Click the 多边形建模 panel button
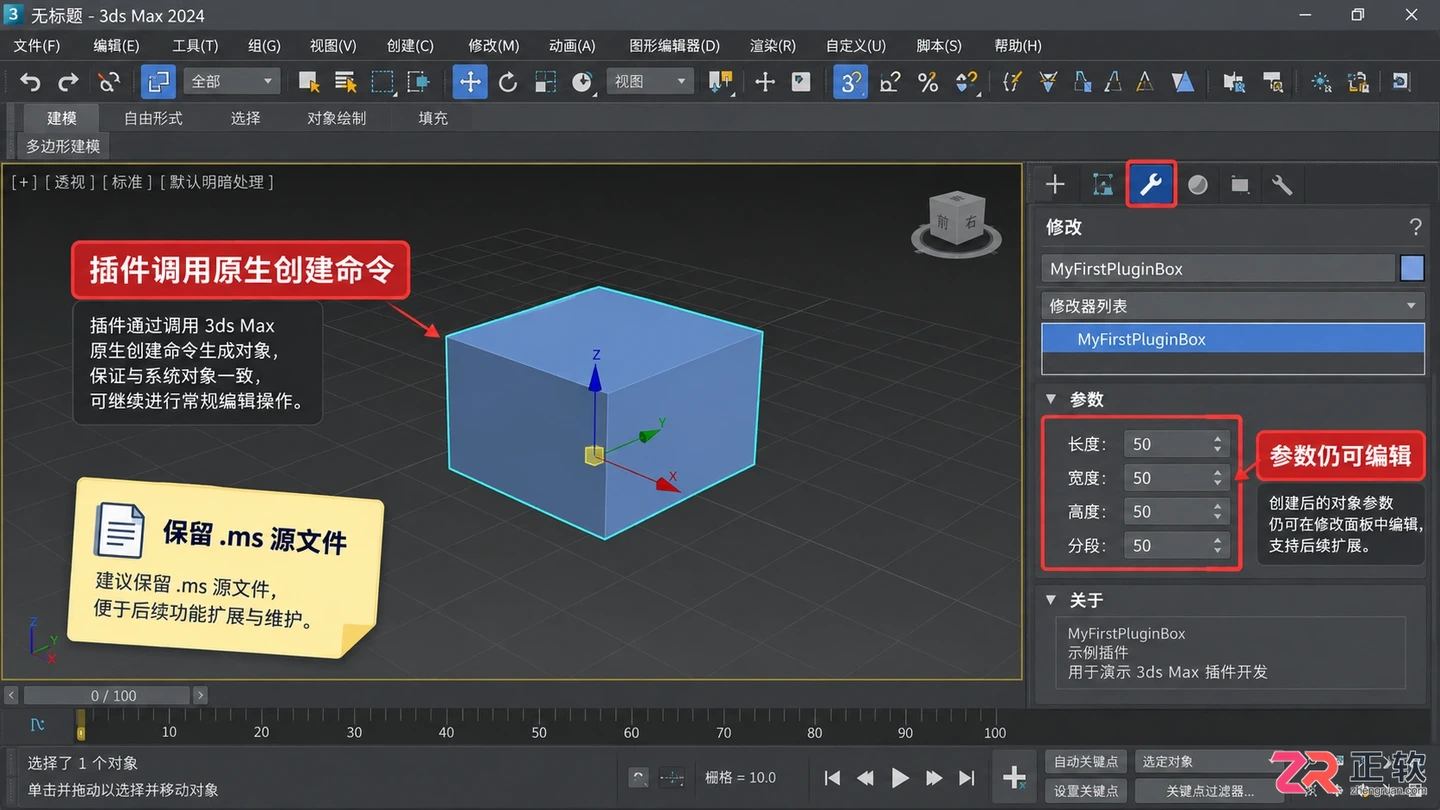The width and height of the screenshot is (1440, 810). [63, 146]
